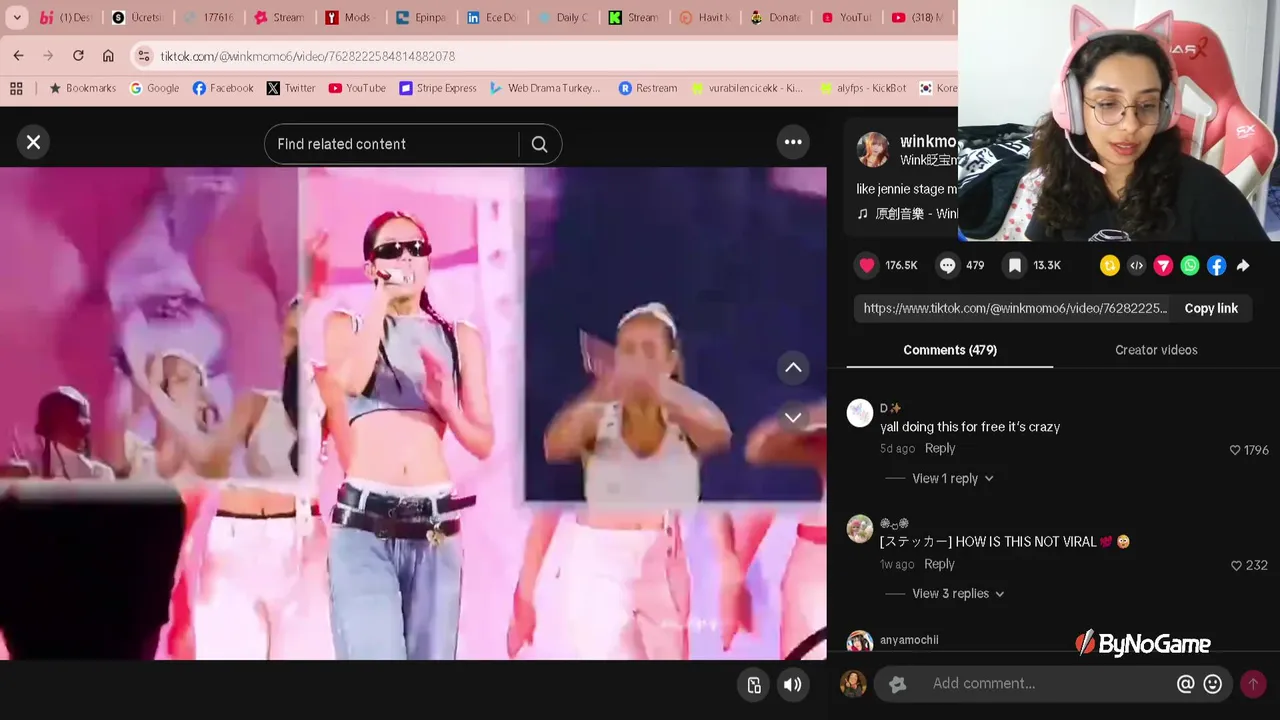Image resolution: width=1280 pixels, height=720 pixels.
Task: Bookmark the video with save icon
Action: (1015, 265)
